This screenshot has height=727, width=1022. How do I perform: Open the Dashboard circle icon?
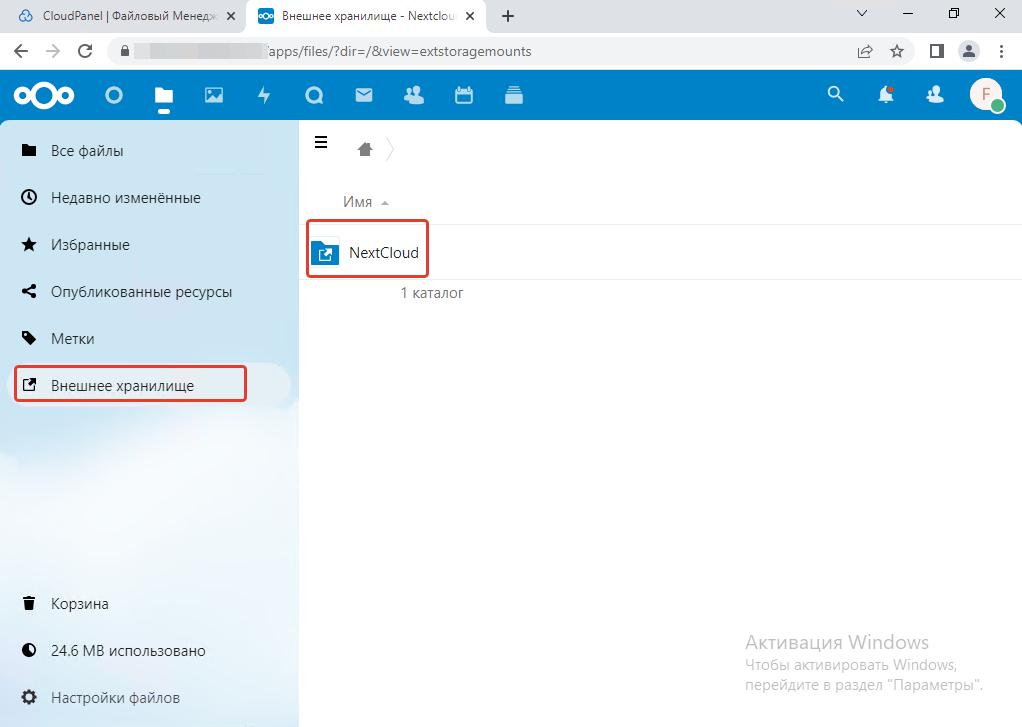point(114,95)
